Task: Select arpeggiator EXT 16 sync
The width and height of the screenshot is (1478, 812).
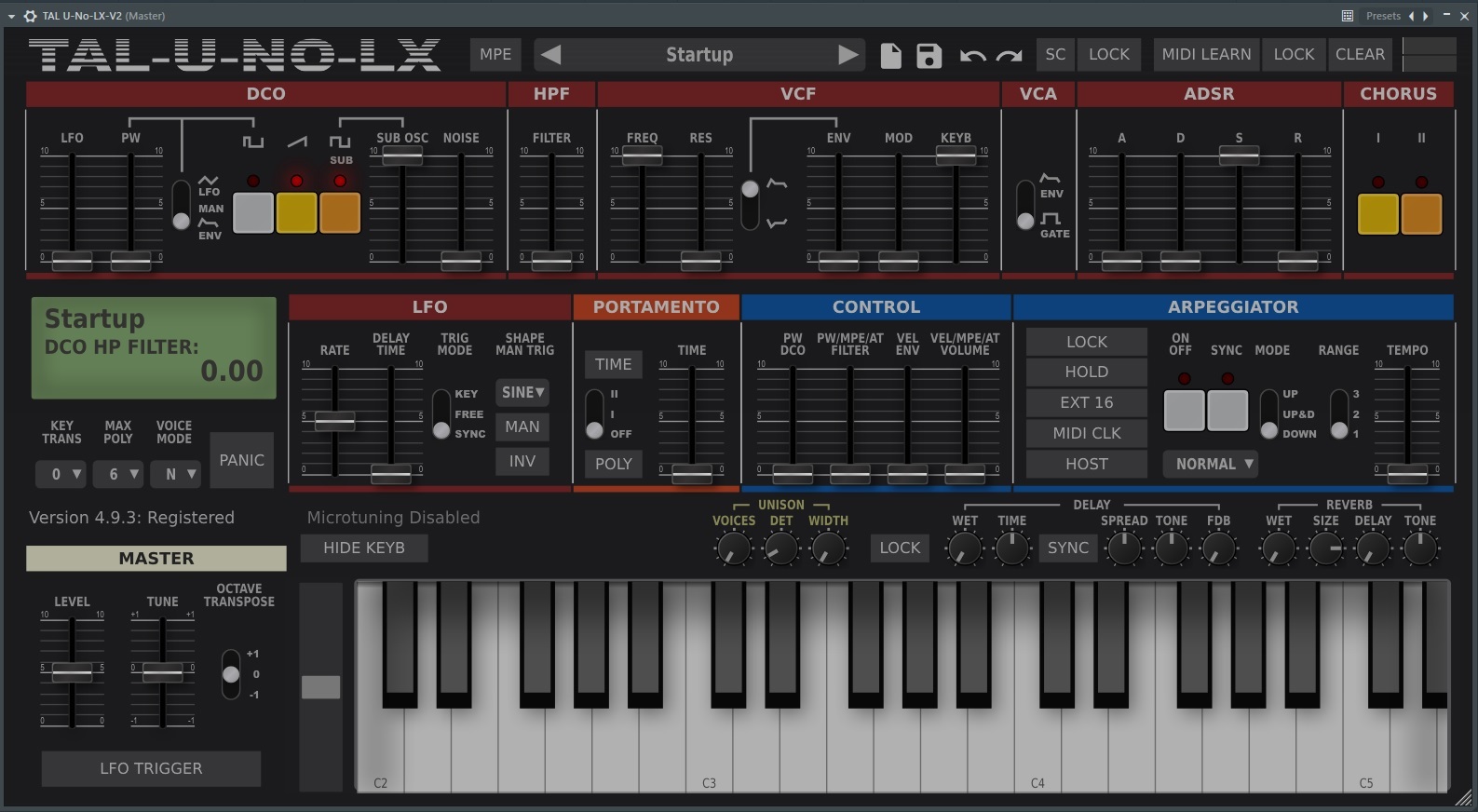Action: [1087, 402]
